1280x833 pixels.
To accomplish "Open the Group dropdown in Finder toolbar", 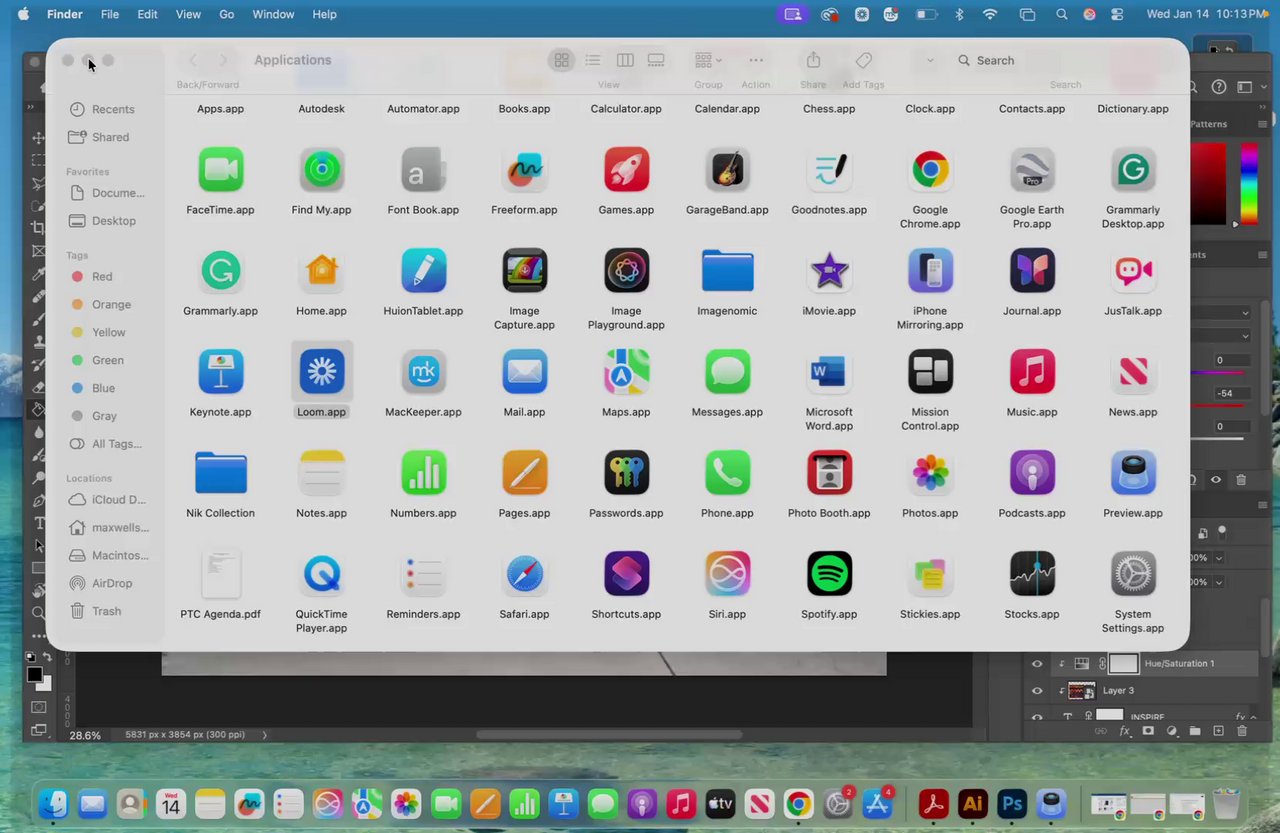I will point(708,60).
